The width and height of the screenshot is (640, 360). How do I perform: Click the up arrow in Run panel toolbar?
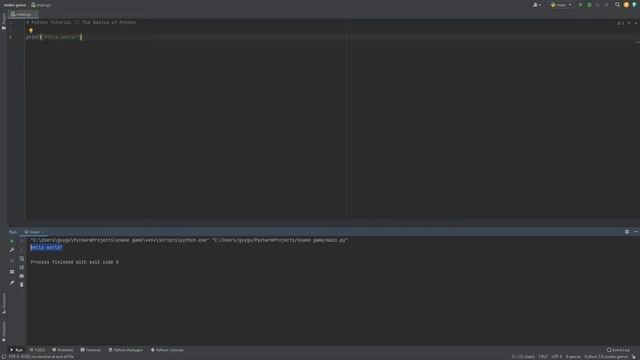coord(22,241)
